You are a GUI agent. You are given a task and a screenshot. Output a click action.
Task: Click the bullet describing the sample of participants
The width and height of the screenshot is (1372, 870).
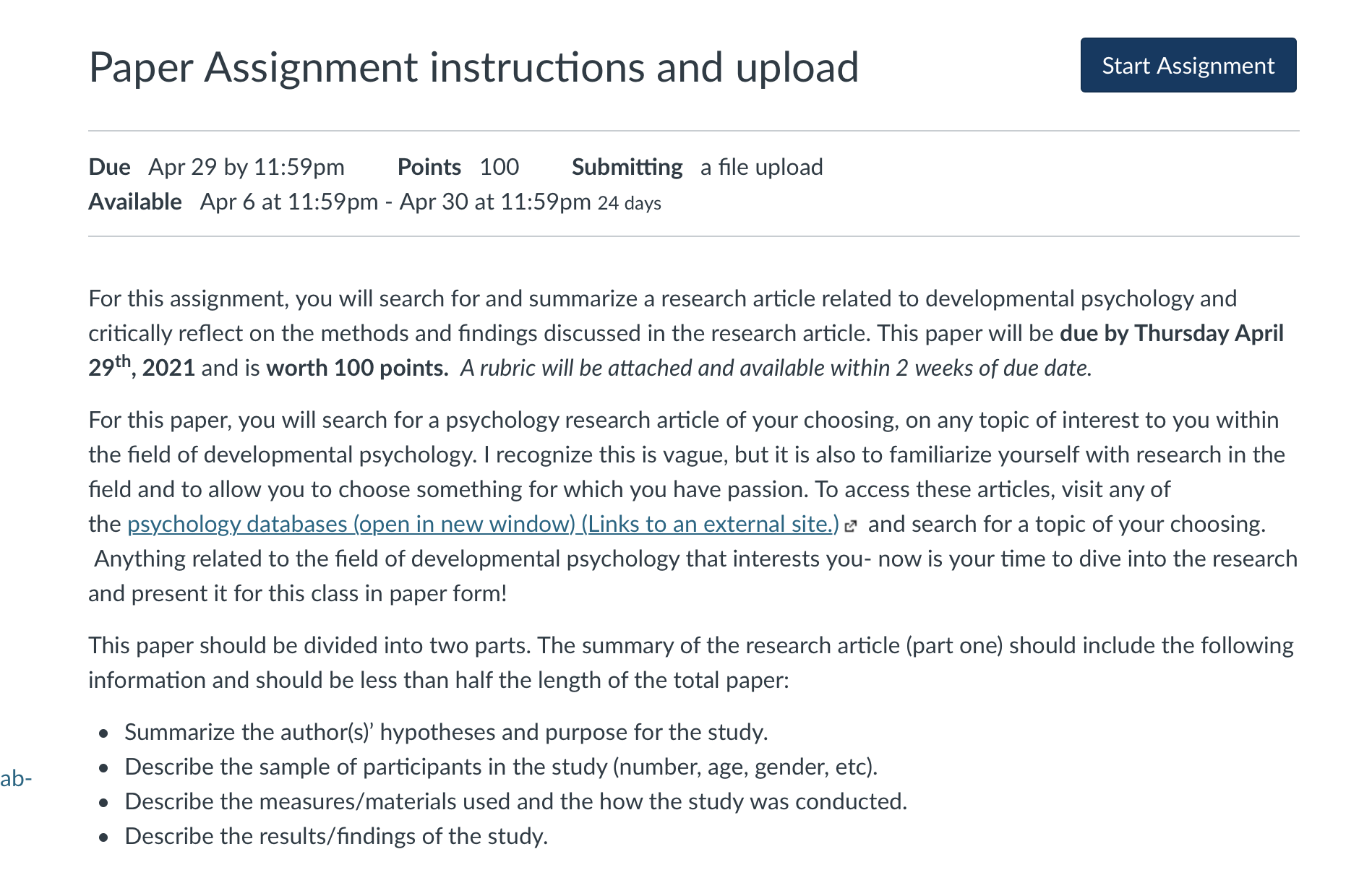[500, 767]
